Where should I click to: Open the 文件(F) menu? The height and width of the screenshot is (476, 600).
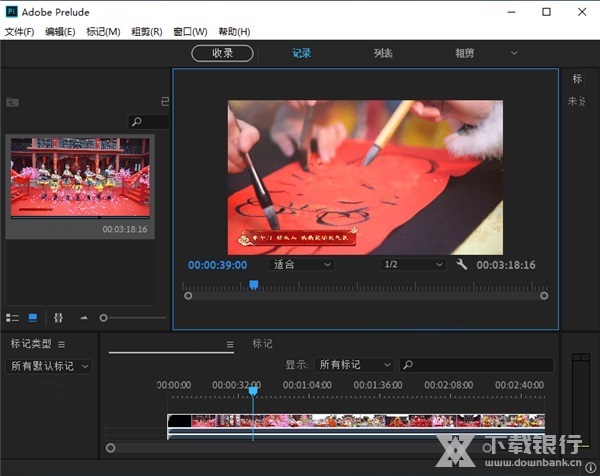pos(19,32)
